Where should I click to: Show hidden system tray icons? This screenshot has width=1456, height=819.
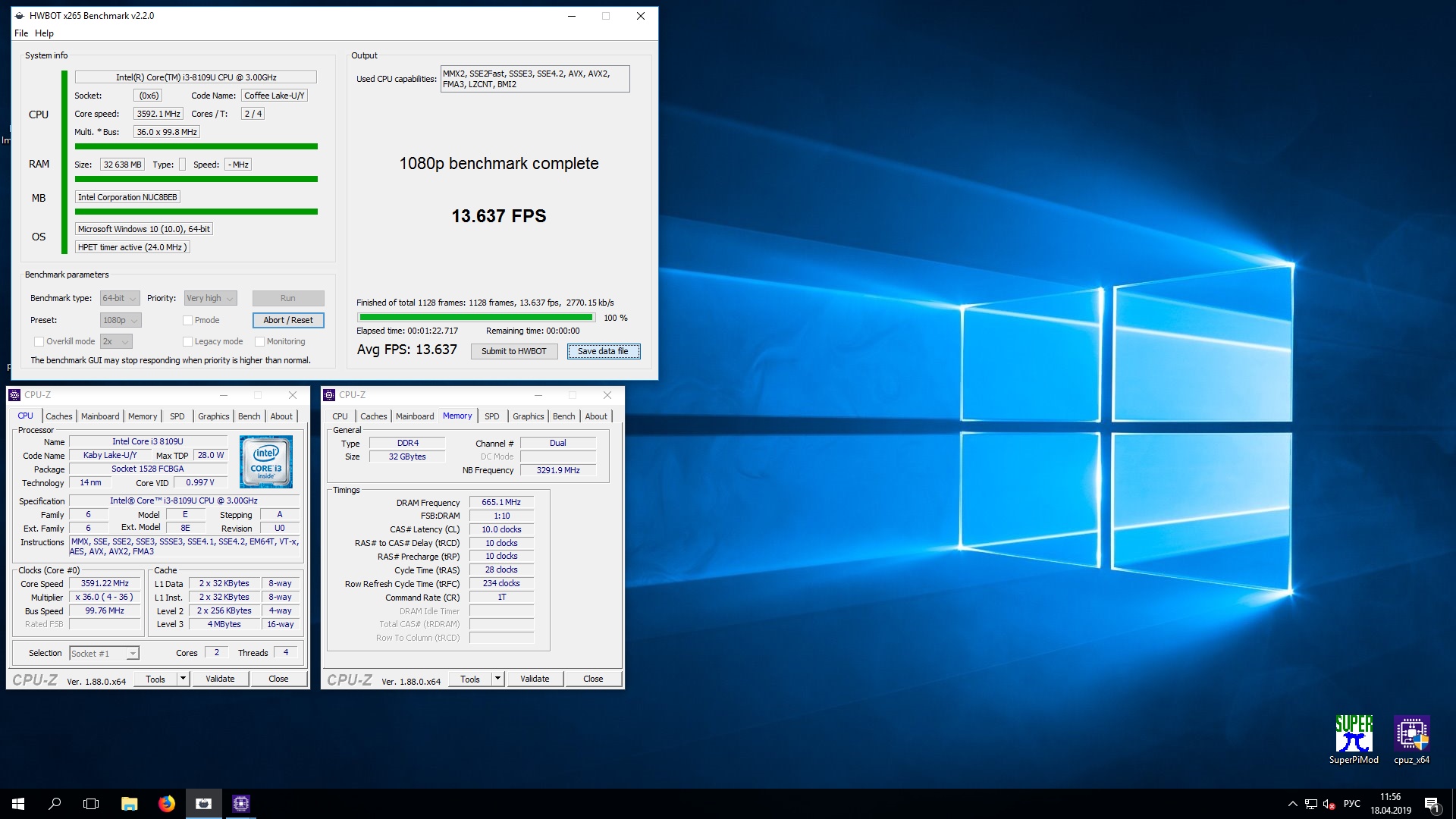coord(1292,804)
